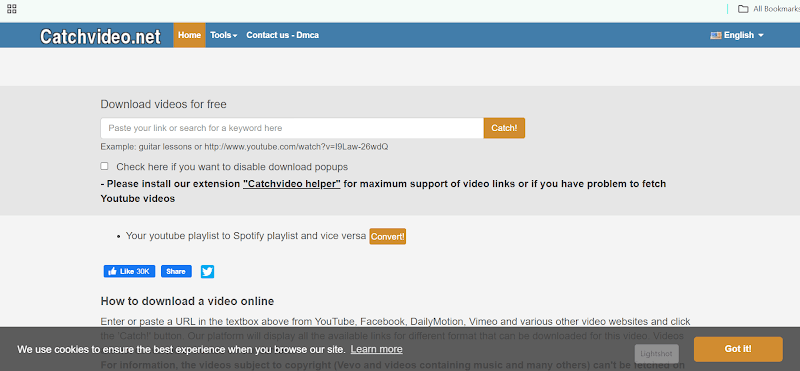Image resolution: width=800 pixels, height=371 pixels.
Task: Open the English language selector
Action: pyautogui.click(x=737, y=35)
